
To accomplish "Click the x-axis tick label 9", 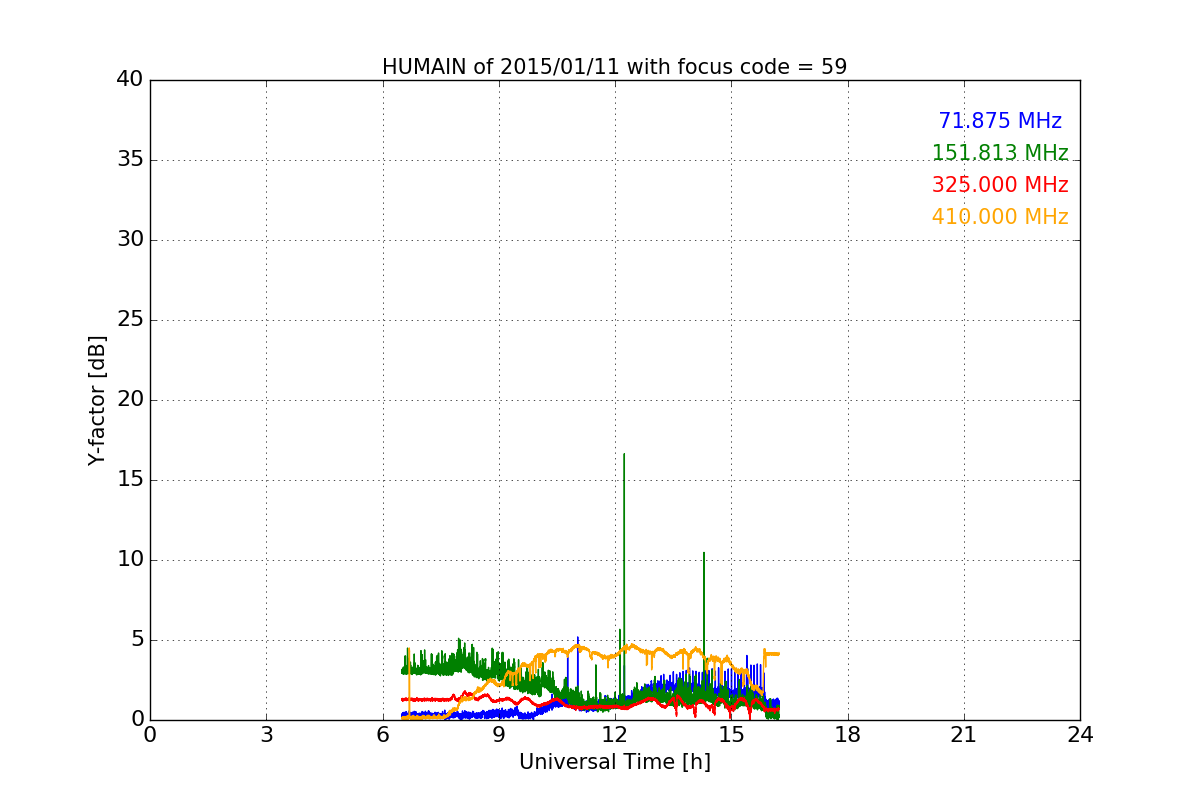I will coord(499,735).
